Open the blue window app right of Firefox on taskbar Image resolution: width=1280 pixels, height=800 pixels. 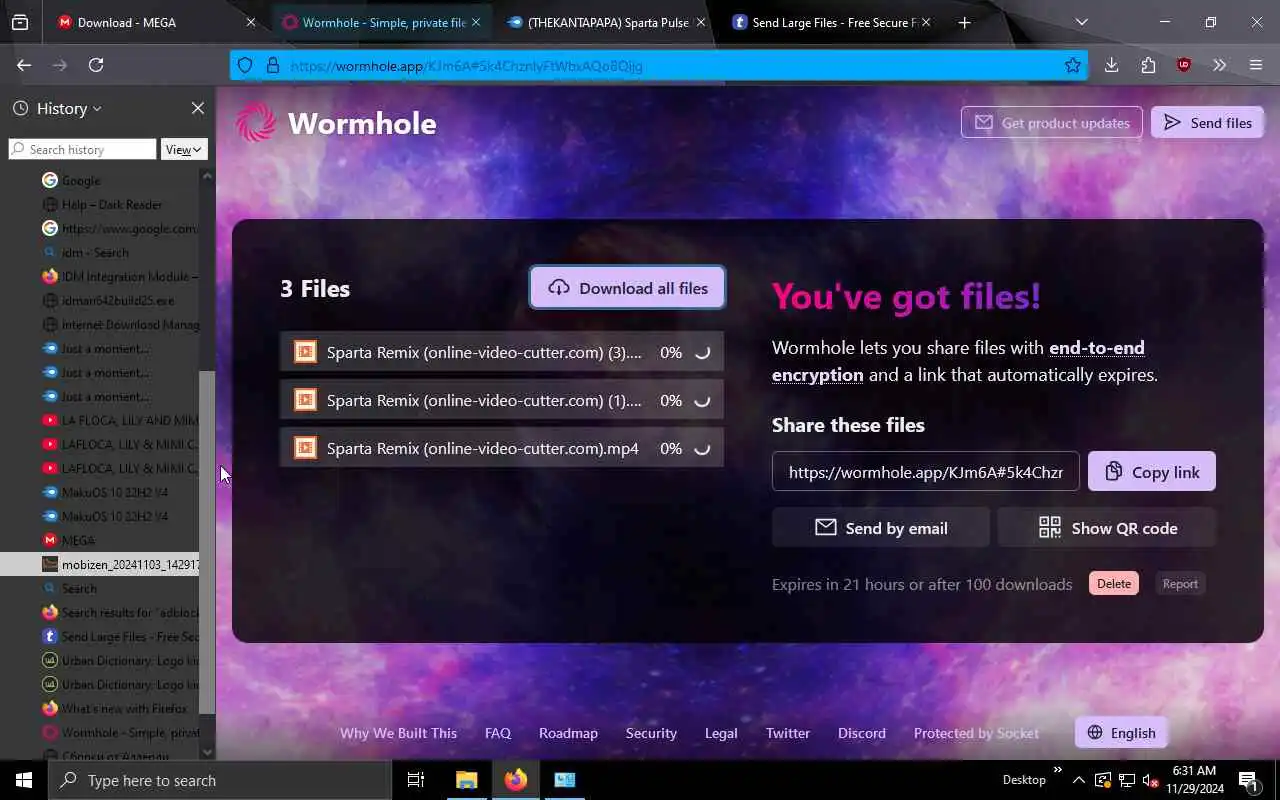(565, 780)
